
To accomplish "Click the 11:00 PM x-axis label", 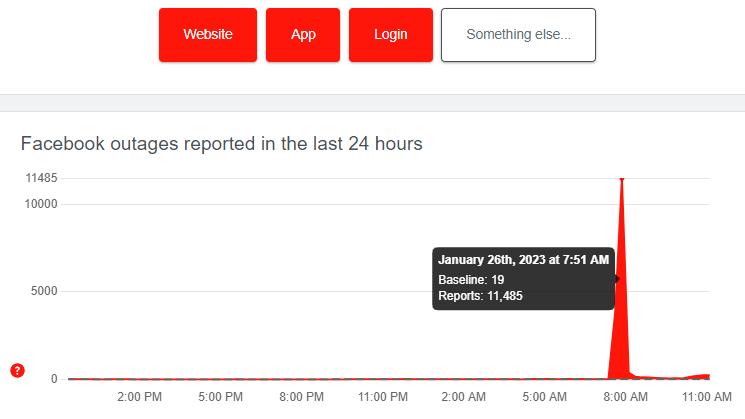I will (x=382, y=397).
